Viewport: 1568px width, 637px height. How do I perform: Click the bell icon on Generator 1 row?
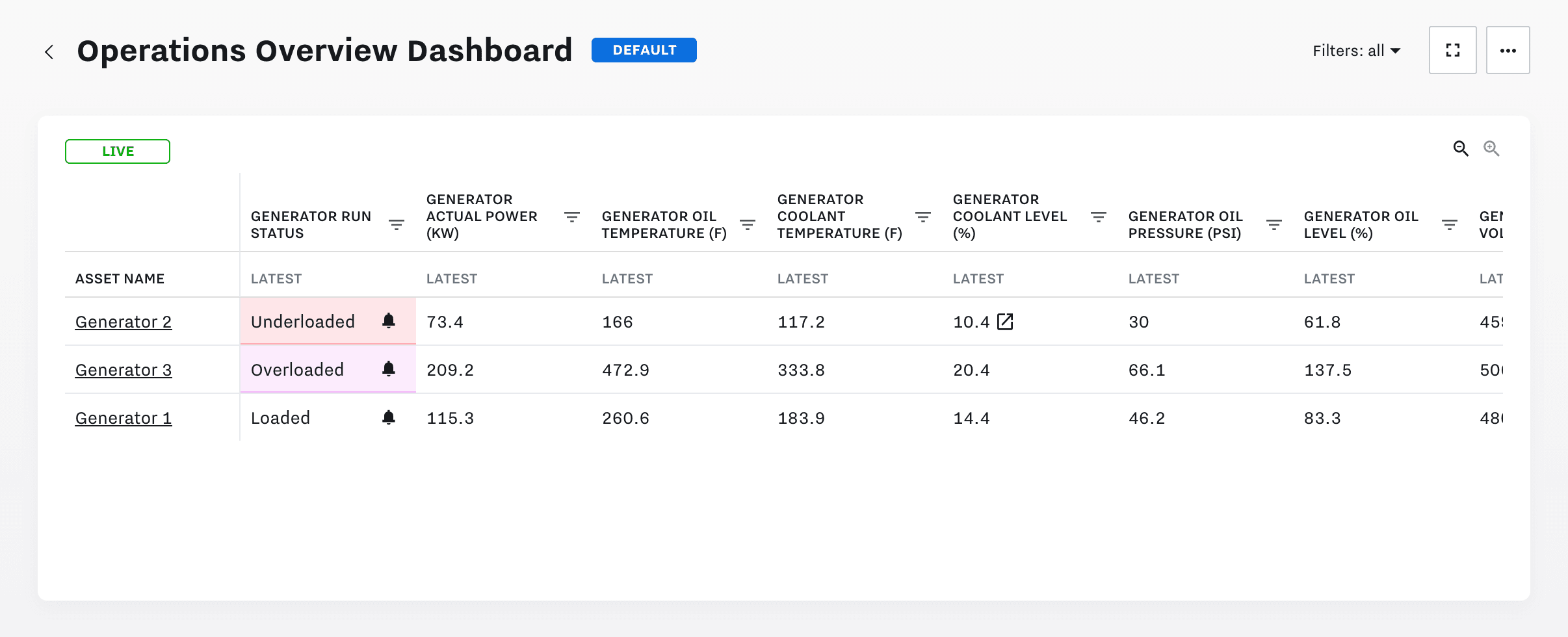click(x=389, y=417)
